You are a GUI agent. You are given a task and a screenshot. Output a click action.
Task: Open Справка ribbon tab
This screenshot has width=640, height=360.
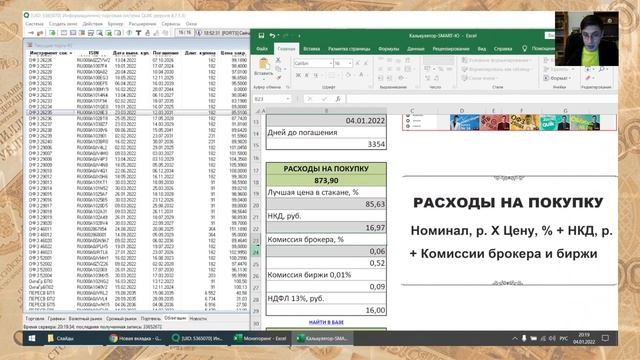[x=502, y=49]
